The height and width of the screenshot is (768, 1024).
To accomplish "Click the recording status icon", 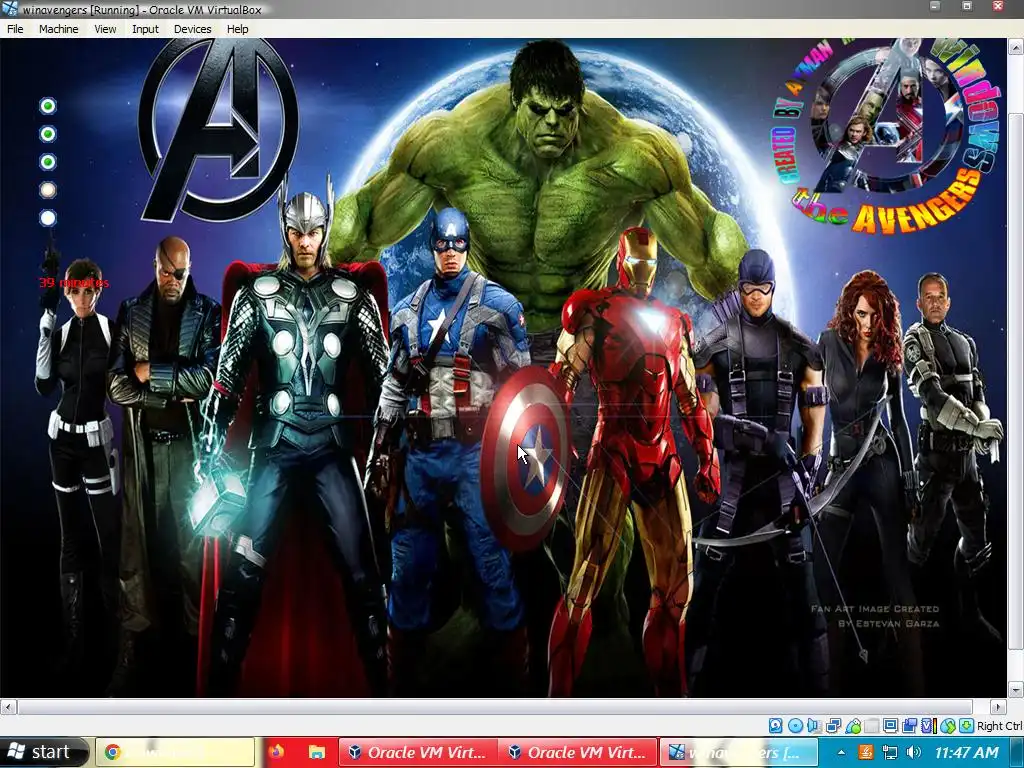I will pyautogui.click(x=909, y=726).
